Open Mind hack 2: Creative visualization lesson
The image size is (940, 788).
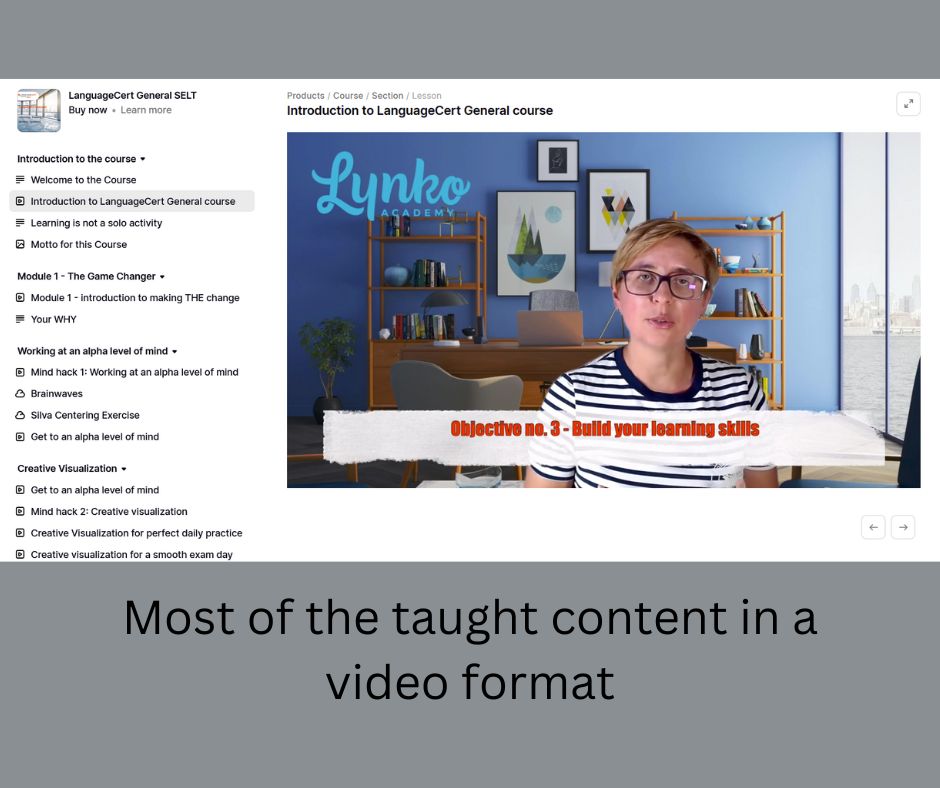tap(109, 512)
